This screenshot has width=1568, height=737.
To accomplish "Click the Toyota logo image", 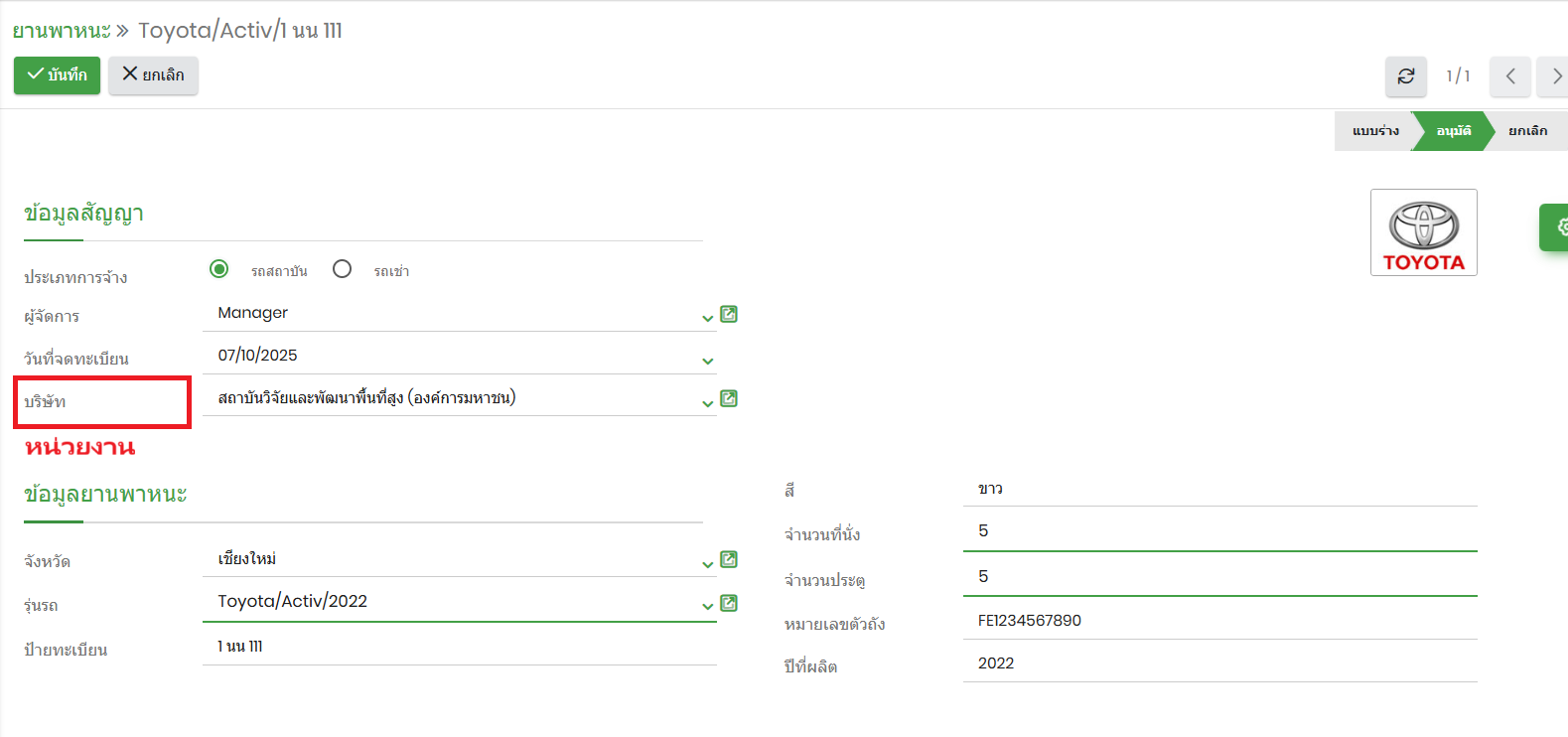I will click(1423, 232).
